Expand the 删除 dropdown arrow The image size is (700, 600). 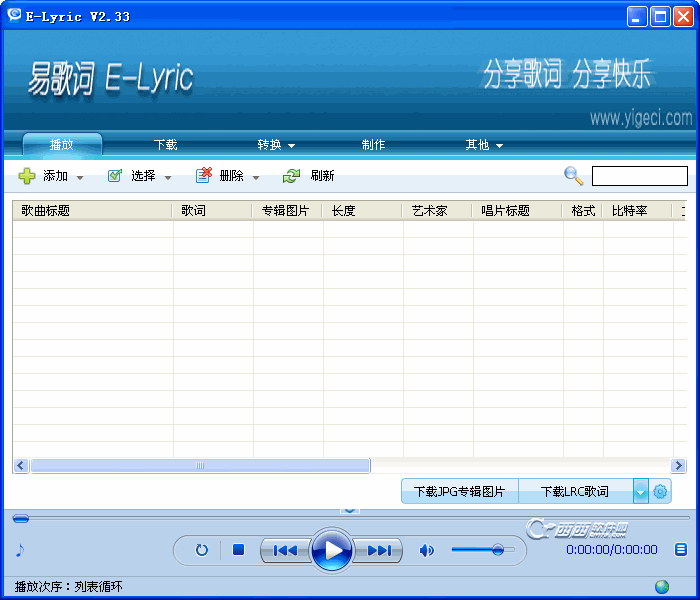point(256,178)
